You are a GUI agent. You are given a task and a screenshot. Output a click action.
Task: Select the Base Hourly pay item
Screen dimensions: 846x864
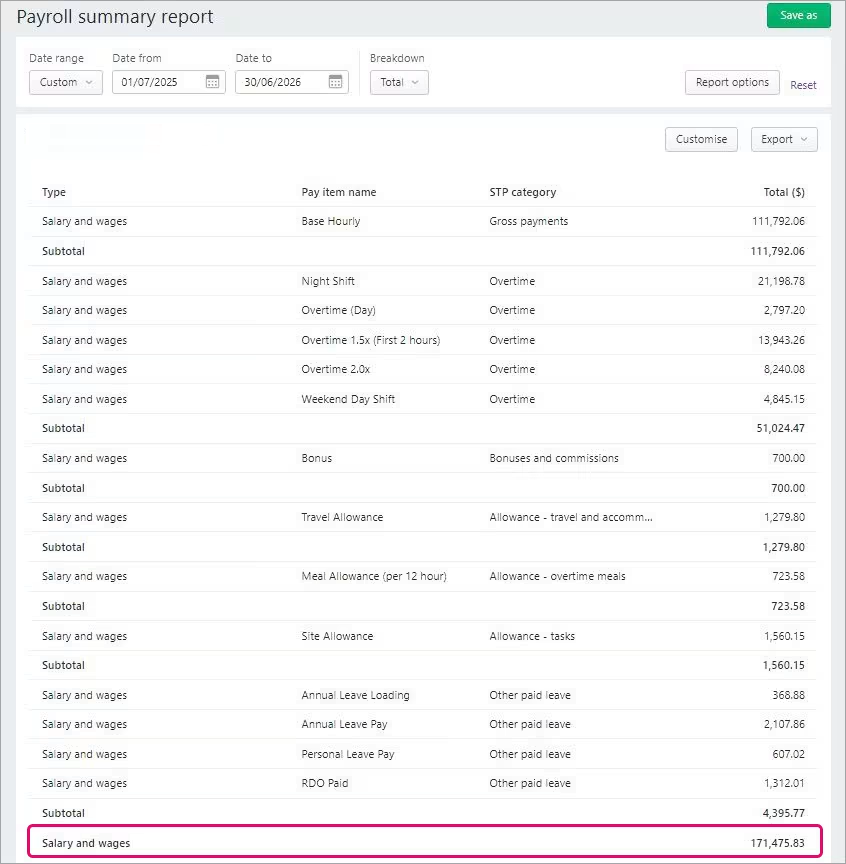(x=331, y=222)
